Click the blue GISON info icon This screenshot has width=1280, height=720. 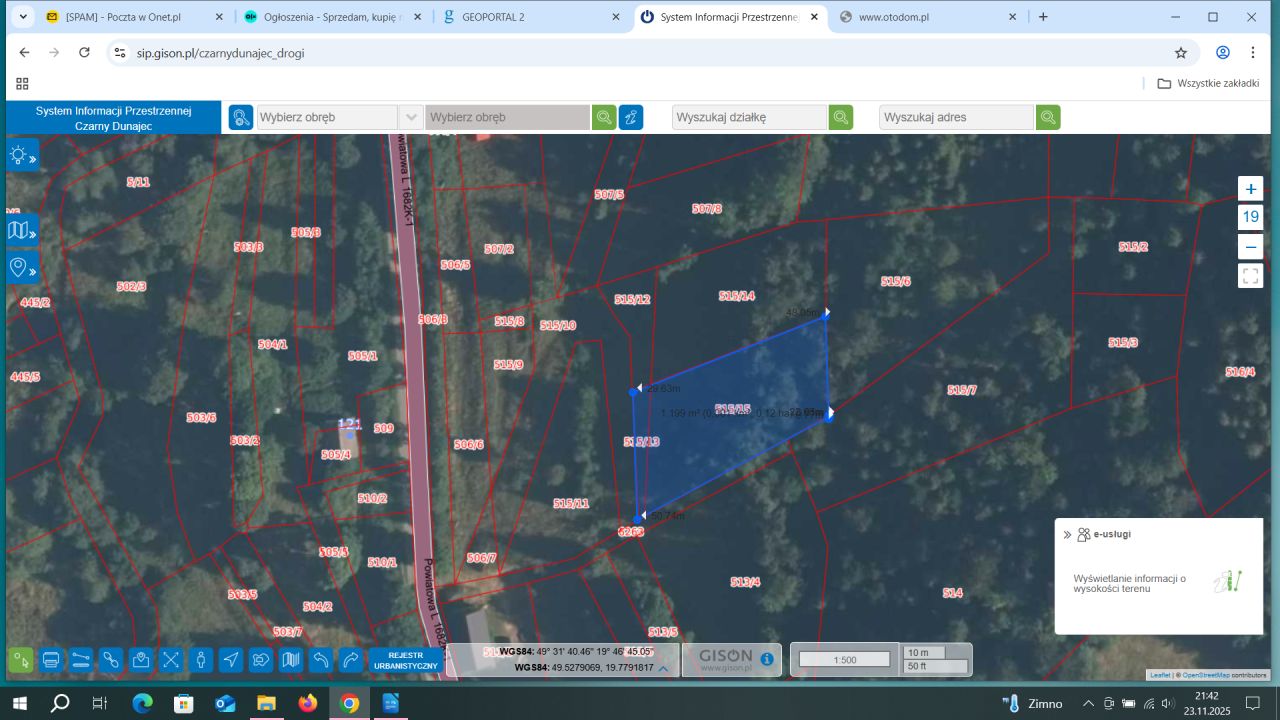coord(767,659)
